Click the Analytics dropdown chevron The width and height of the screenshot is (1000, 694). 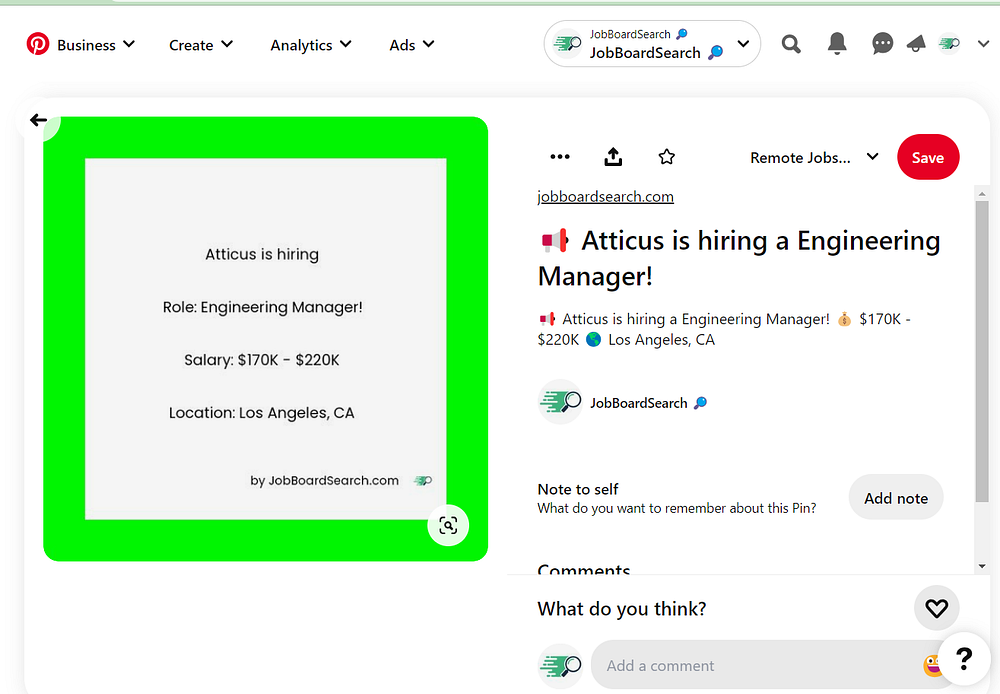click(x=346, y=44)
